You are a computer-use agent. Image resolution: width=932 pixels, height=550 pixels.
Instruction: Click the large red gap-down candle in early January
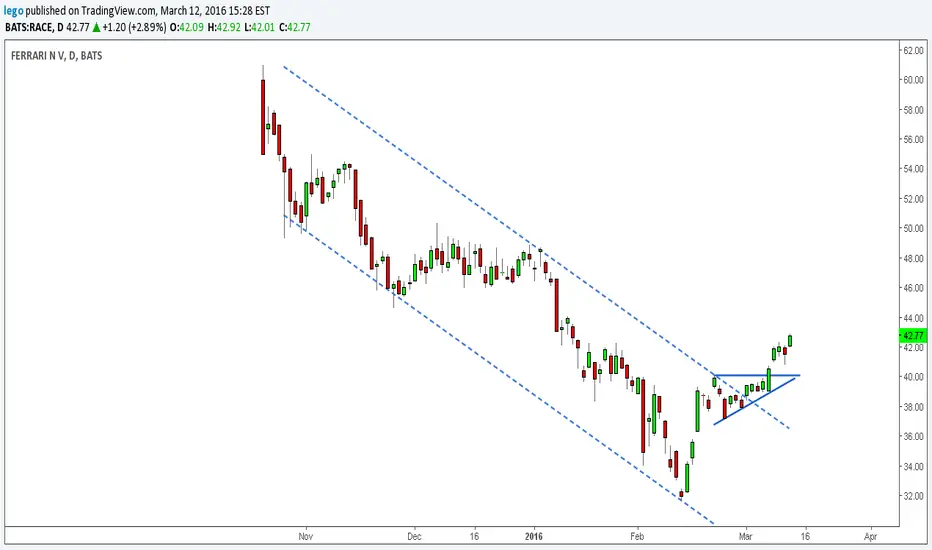pyautogui.click(x=557, y=305)
